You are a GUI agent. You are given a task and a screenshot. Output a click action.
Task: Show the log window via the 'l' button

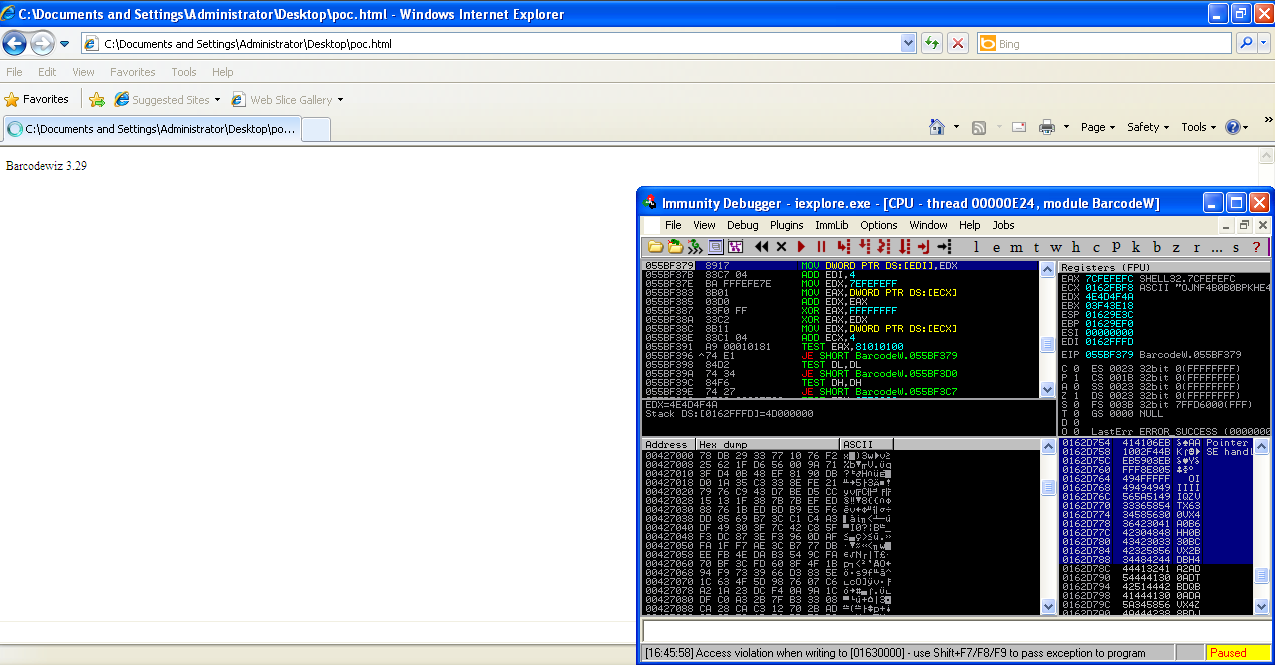coord(976,247)
